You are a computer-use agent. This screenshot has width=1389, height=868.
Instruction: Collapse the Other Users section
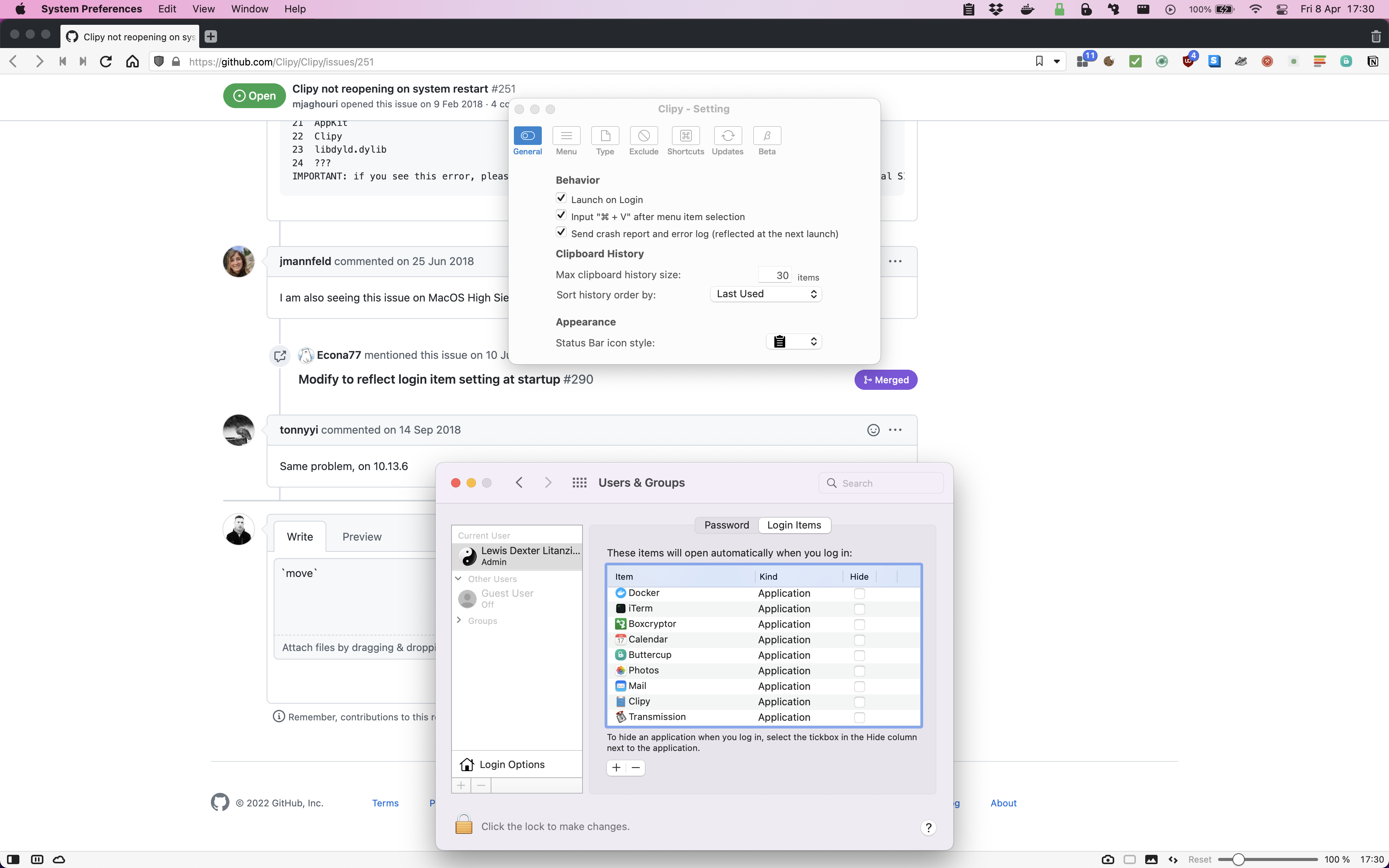pyautogui.click(x=458, y=579)
